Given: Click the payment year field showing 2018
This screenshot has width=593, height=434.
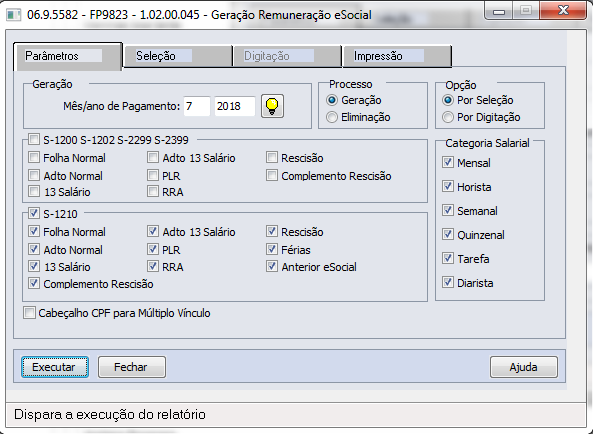Looking at the screenshot, I should (235, 106).
